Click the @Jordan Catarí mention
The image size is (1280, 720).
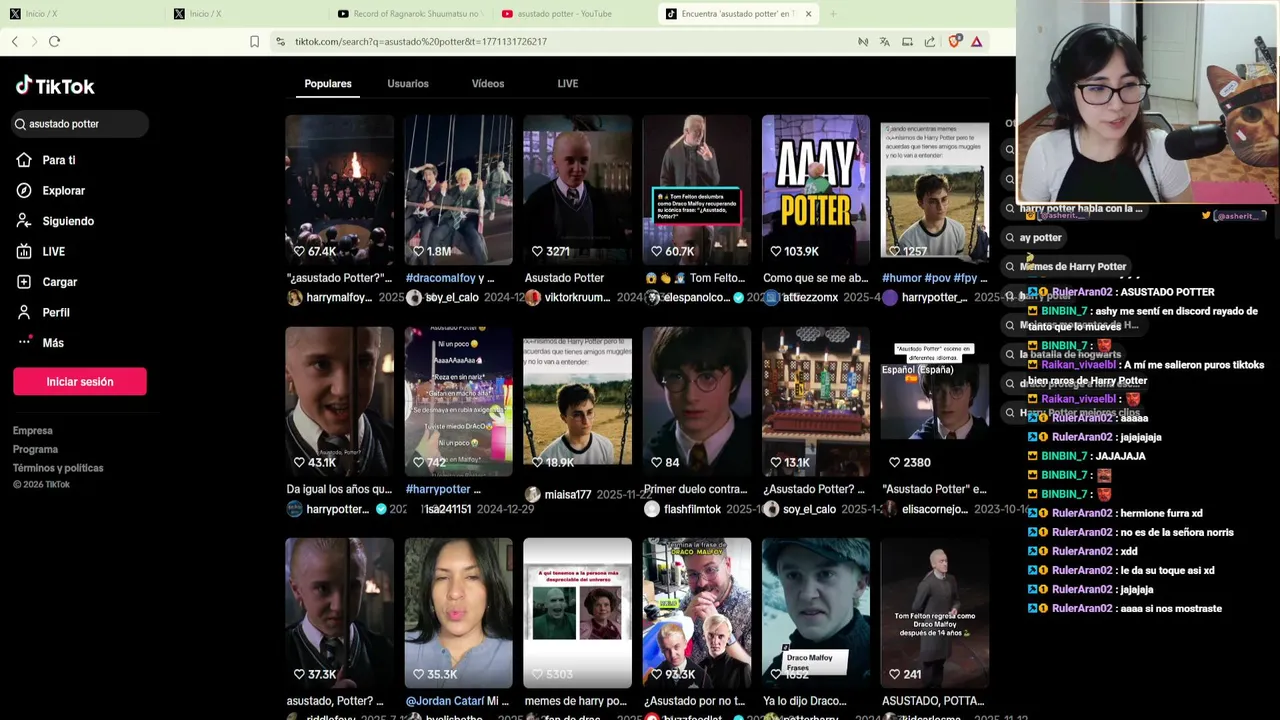444,701
